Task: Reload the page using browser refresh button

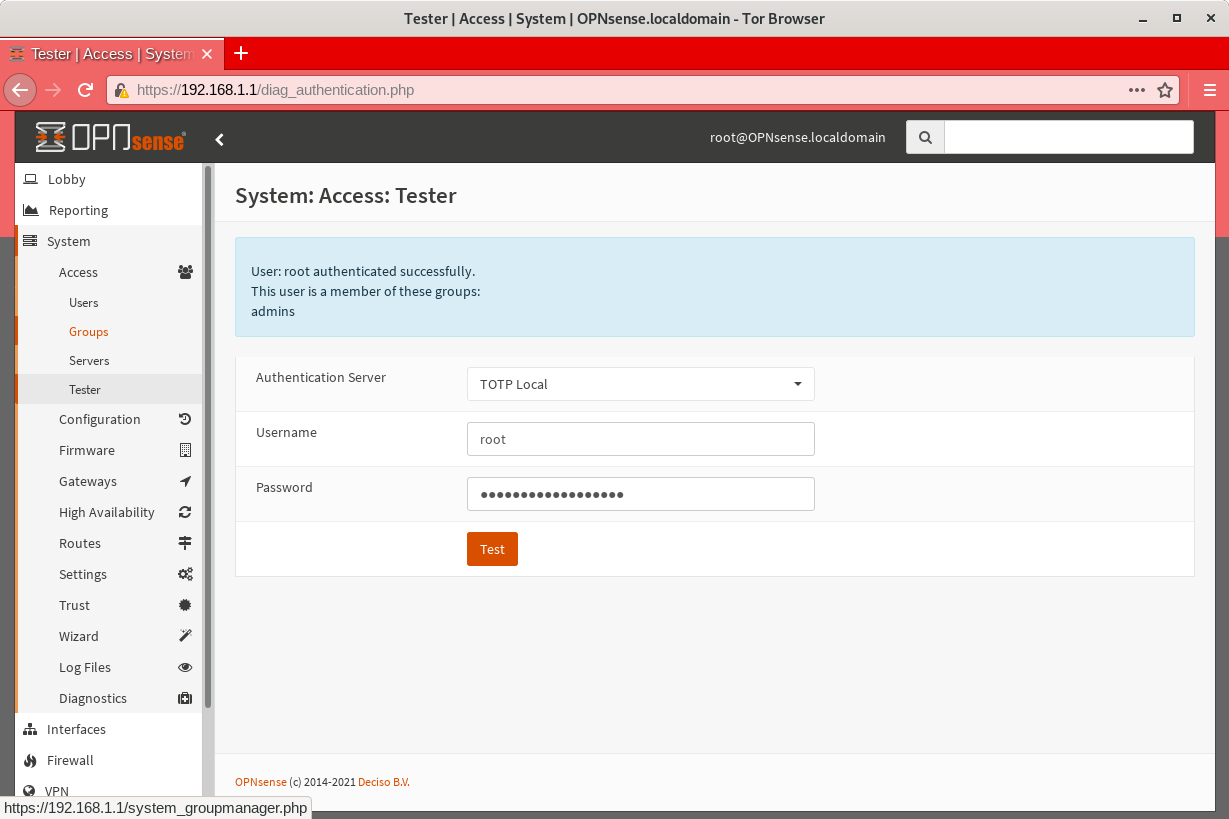Action: click(x=85, y=90)
